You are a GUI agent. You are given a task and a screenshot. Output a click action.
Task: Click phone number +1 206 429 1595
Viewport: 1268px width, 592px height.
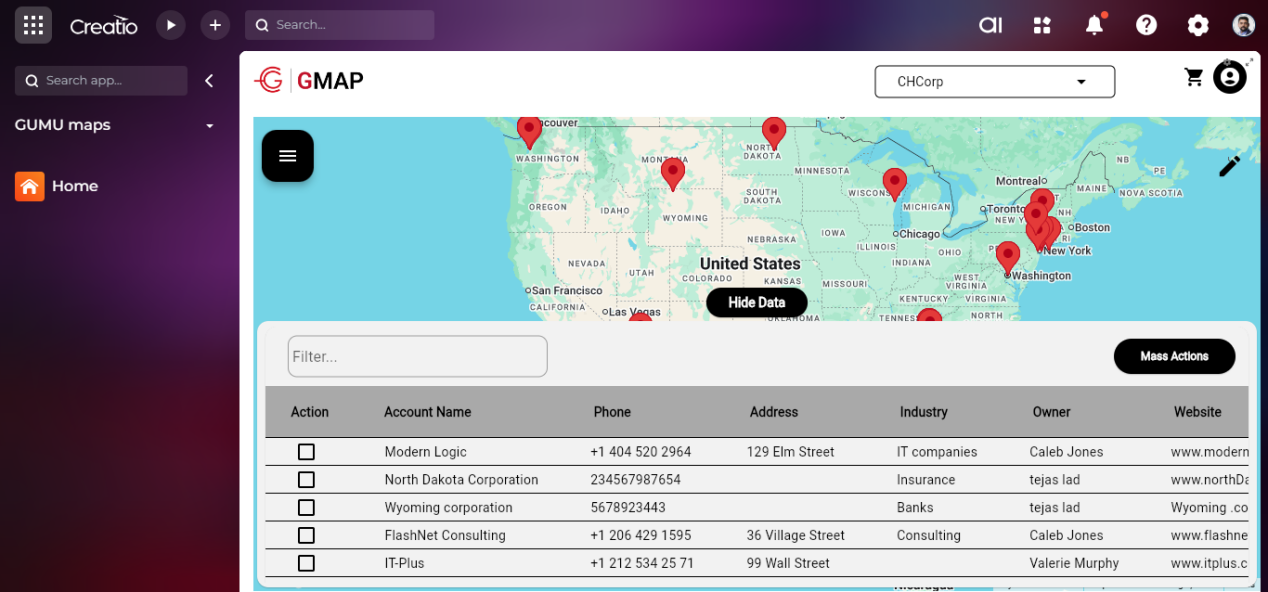tap(641, 535)
